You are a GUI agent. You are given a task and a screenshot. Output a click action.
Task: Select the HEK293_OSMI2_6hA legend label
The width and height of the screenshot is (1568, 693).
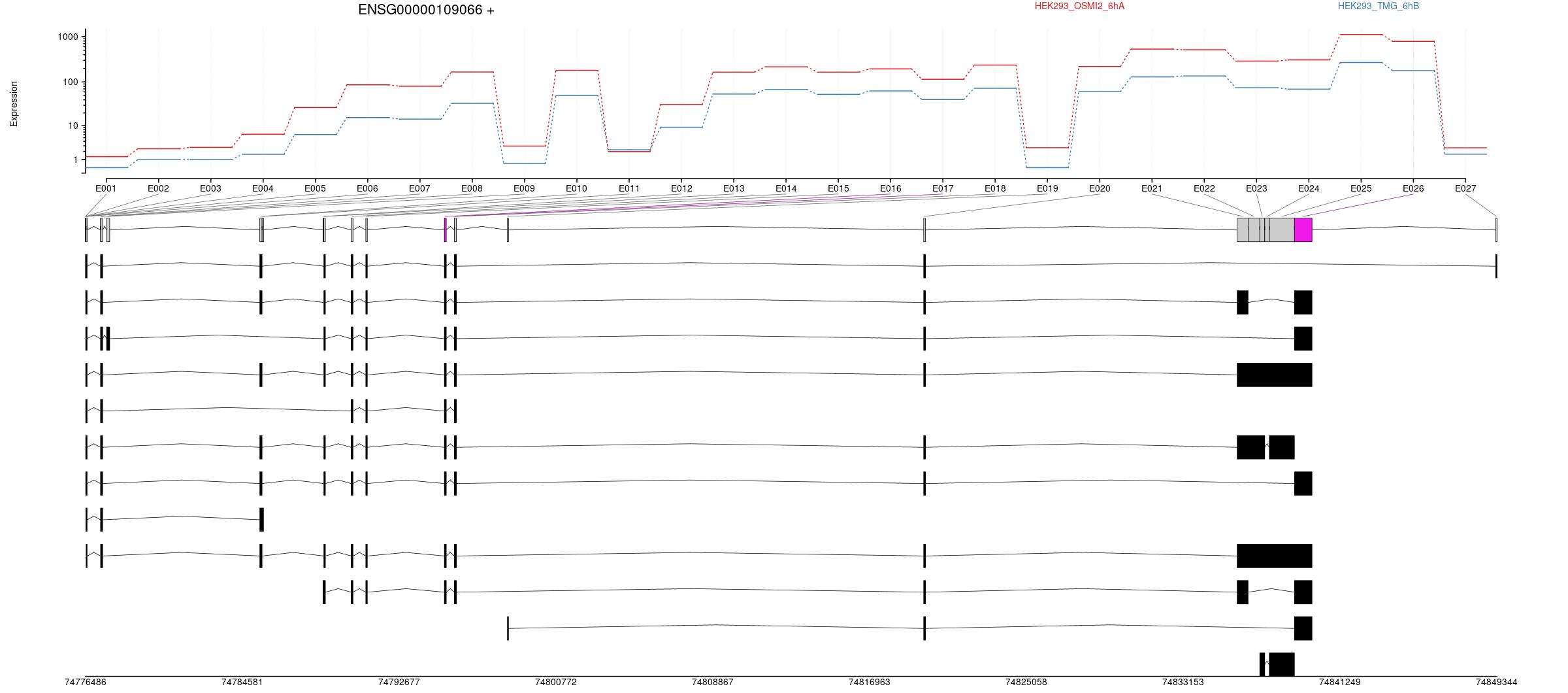pos(1079,6)
